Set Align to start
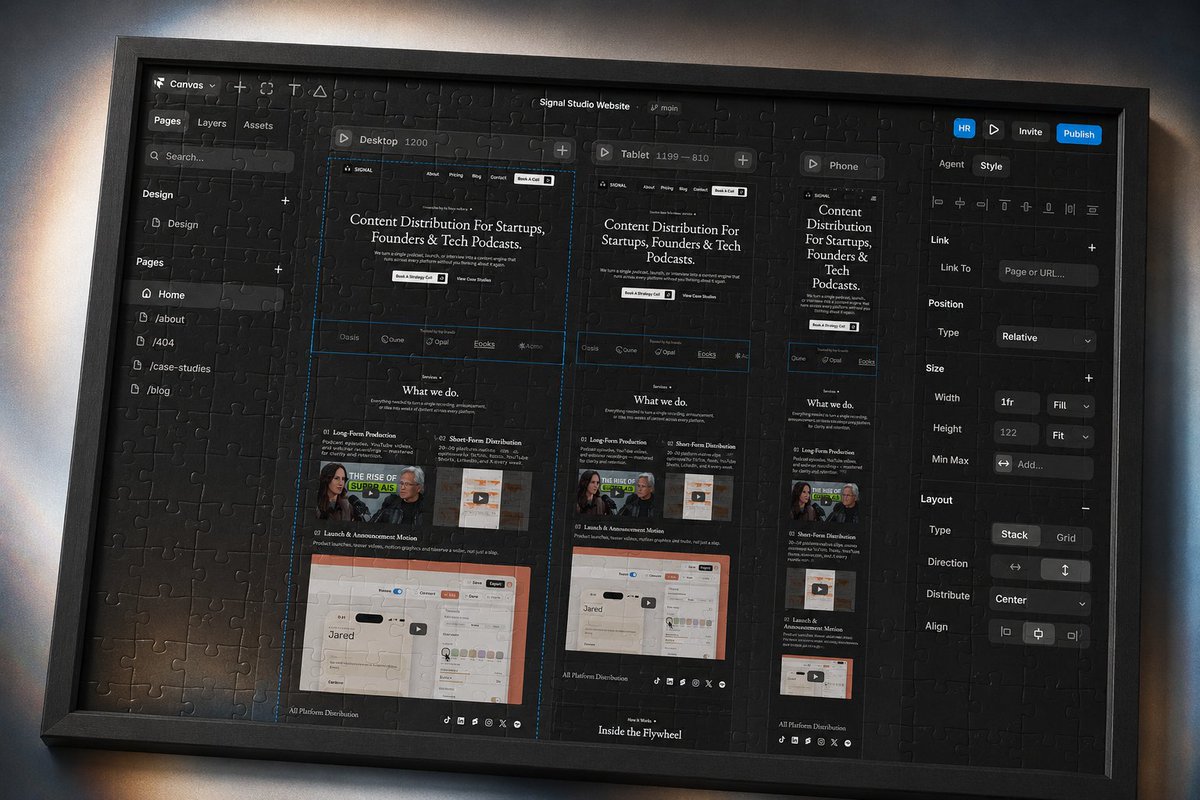 [1006, 631]
